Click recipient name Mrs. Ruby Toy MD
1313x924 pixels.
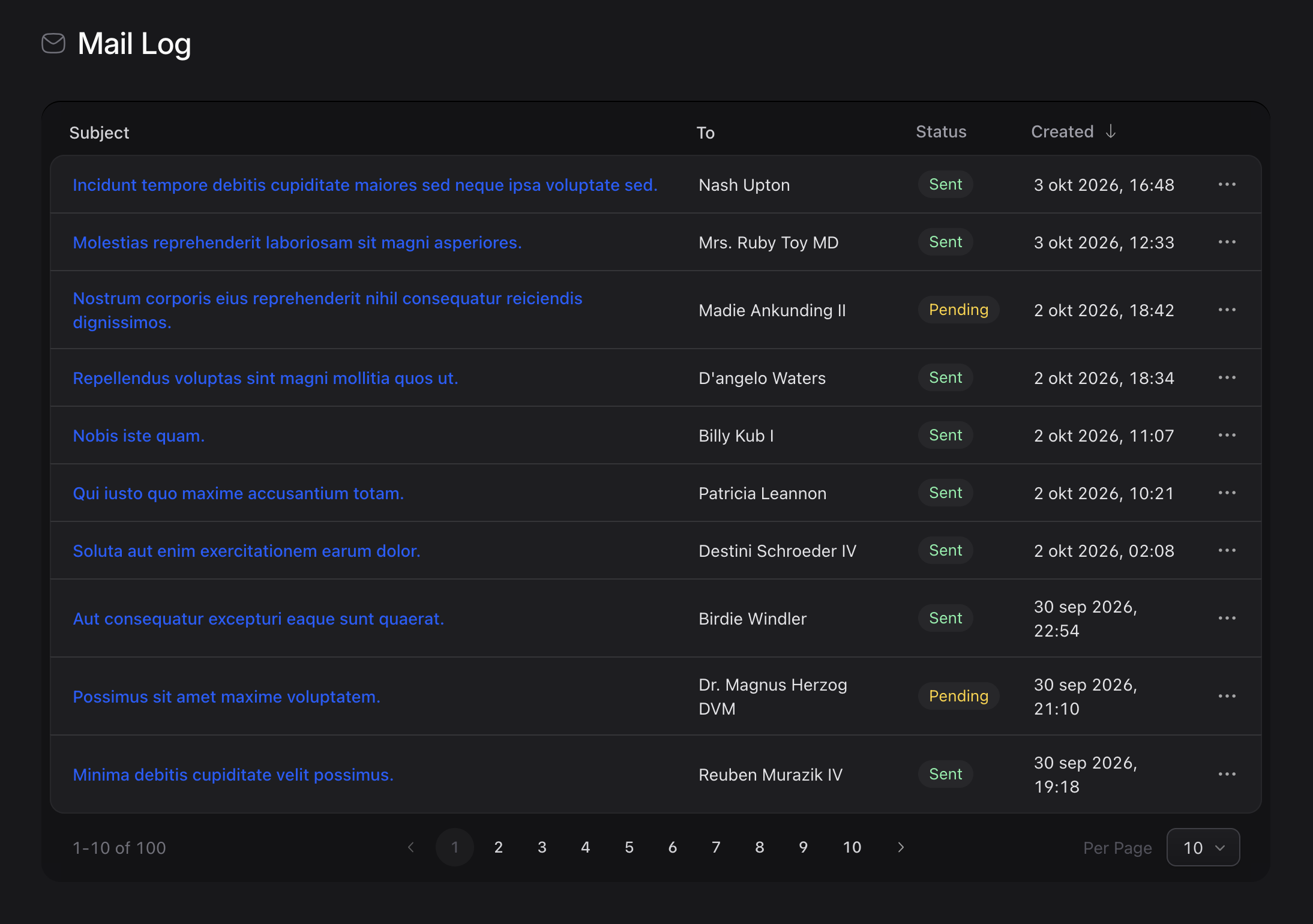point(769,242)
